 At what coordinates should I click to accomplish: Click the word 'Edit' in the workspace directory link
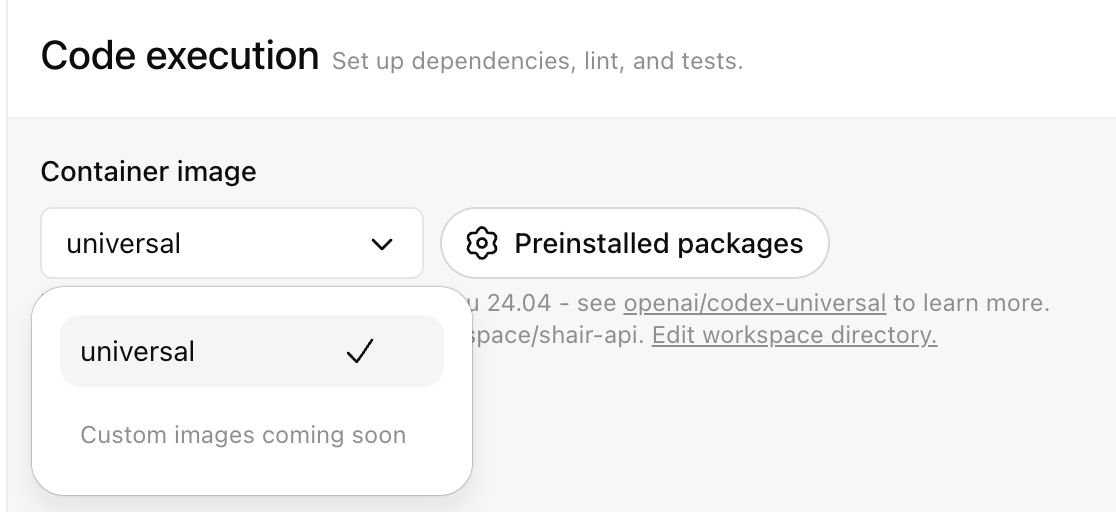pos(672,335)
